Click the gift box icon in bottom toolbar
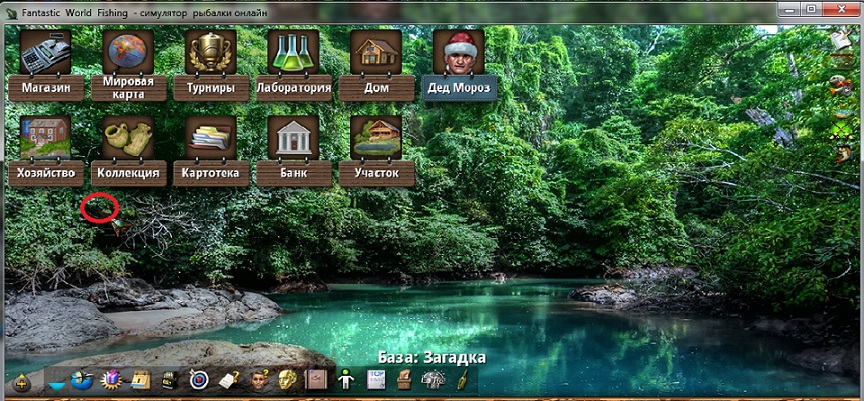 pyautogui.click(x=112, y=381)
